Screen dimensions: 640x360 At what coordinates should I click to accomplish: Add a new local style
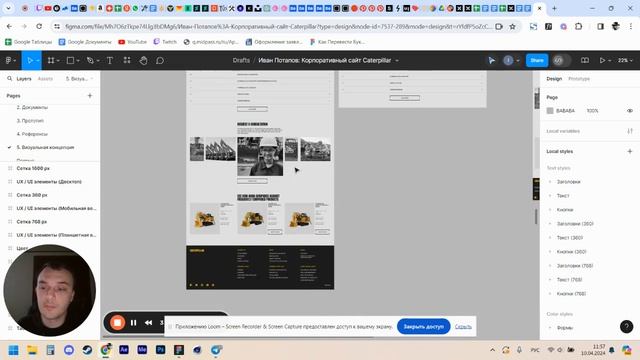pos(630,151)
